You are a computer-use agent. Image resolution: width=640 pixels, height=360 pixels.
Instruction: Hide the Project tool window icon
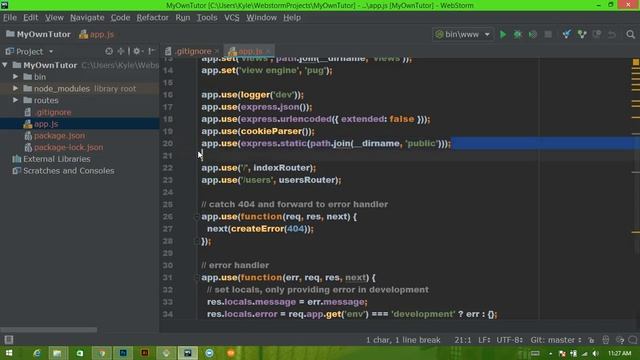point(151,51)
